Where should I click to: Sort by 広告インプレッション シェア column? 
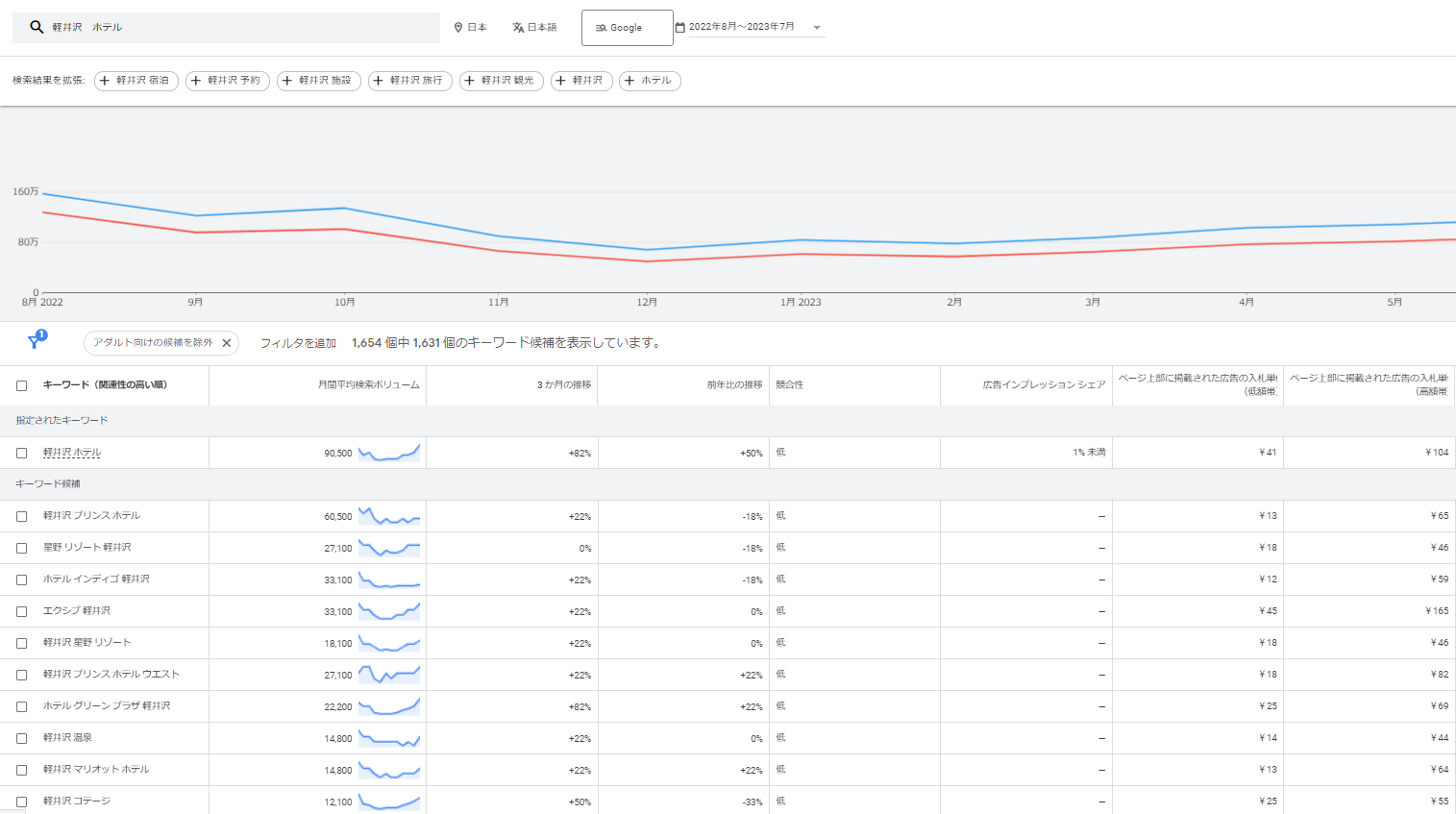click(1044, 385)
